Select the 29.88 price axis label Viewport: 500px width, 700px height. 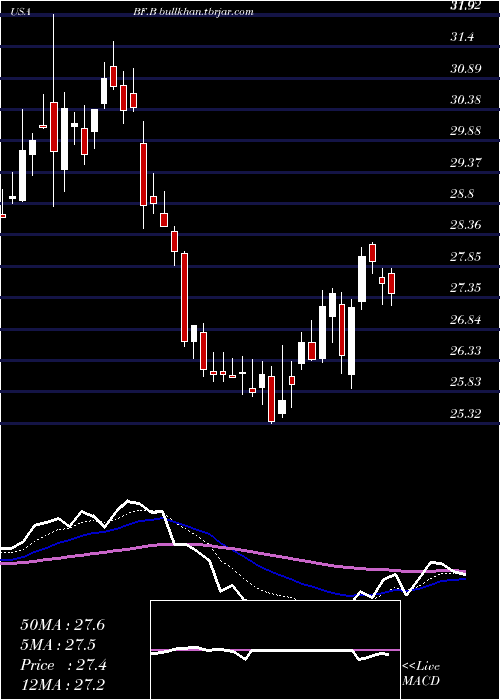tap(467, 131)
